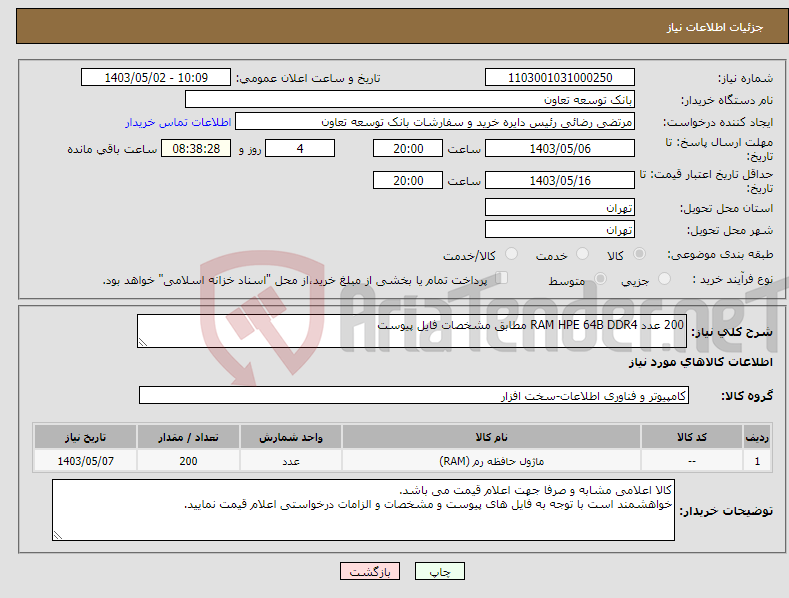Click label گروه کالا
This screenshot has width=789, height=598.
coord(747,396)
